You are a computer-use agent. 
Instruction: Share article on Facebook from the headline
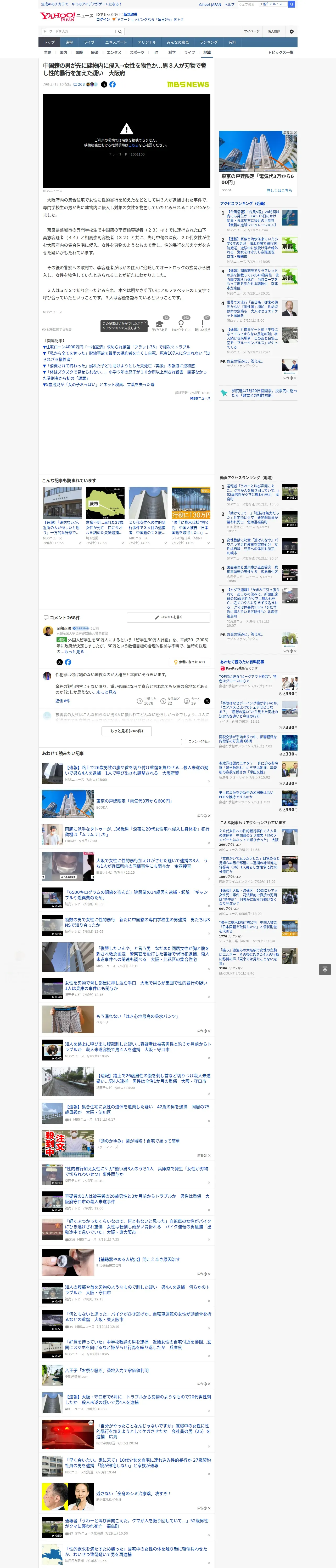112,85
